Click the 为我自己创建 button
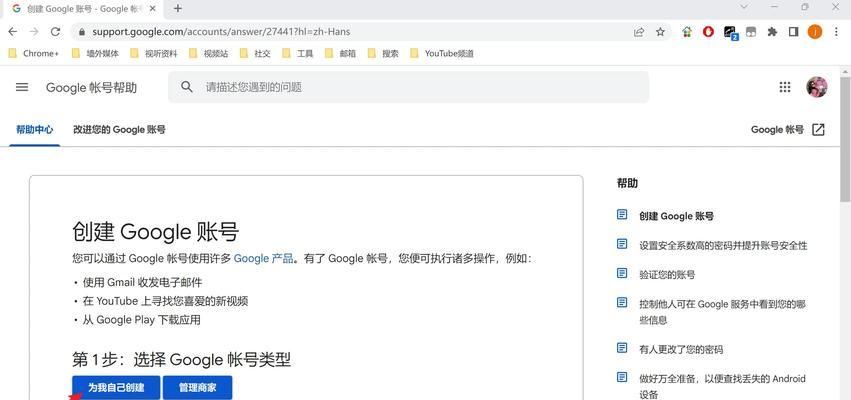 point(116,388)
